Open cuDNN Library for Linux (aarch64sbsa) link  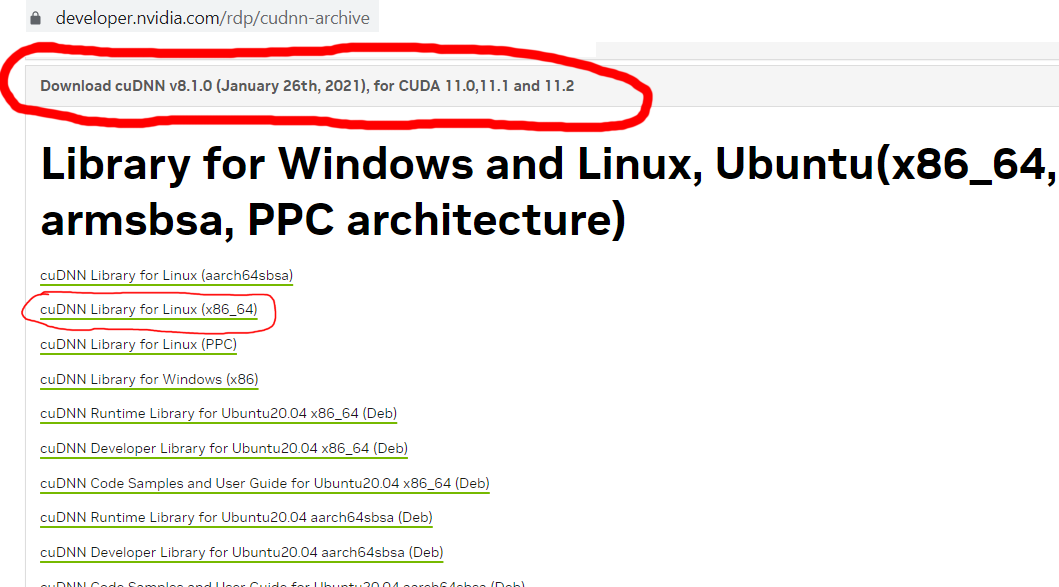[x=166, y=276]
